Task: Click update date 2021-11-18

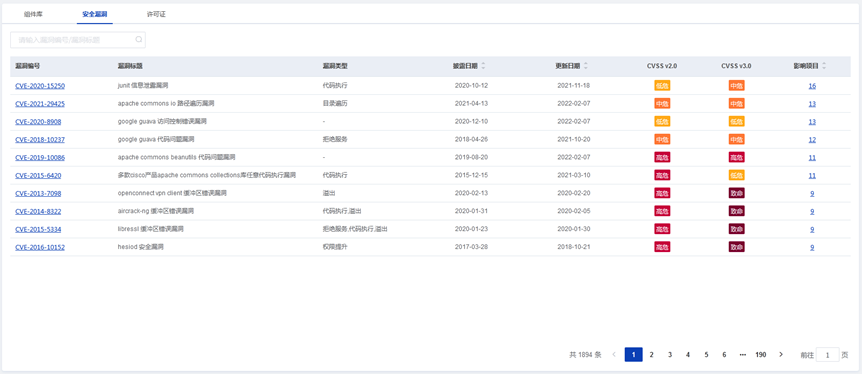Action: (x=574, y=86)
